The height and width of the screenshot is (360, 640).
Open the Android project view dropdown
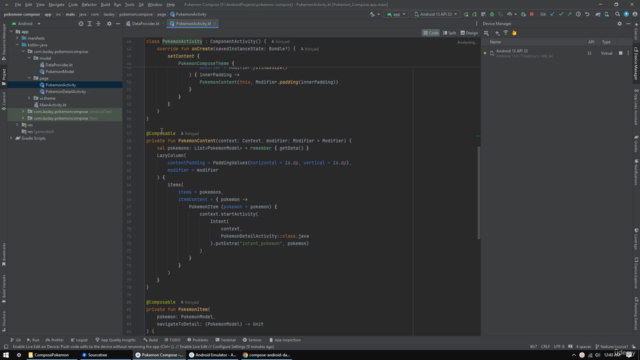click(26, 24)
